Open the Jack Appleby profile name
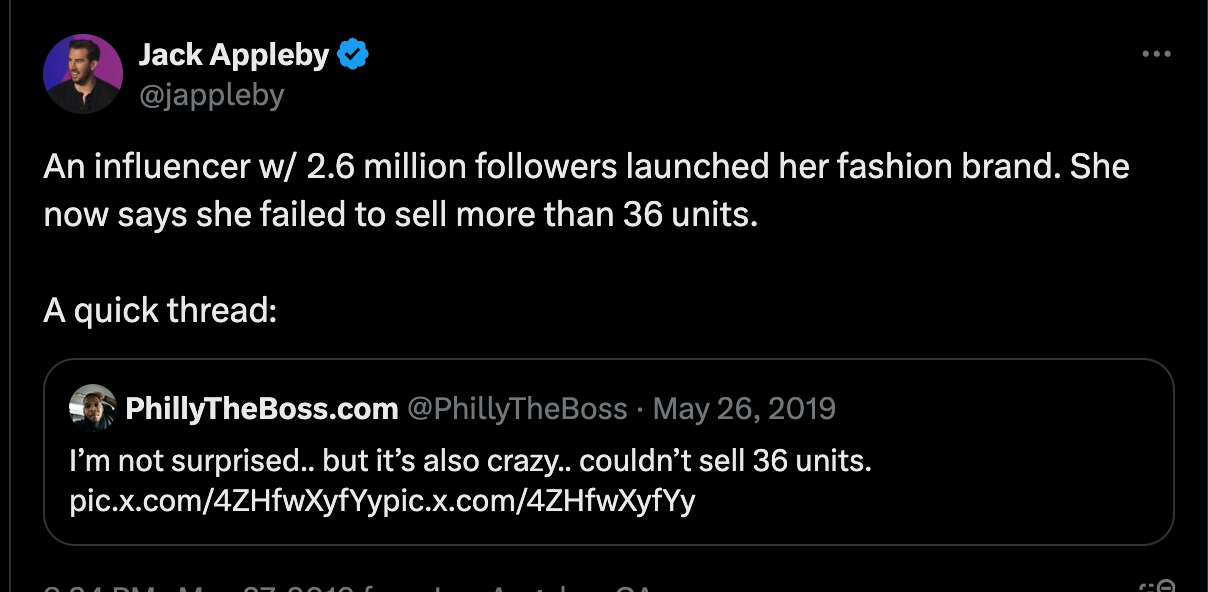This screenshot has height=592, width=1208. click(x=233, y=55)
